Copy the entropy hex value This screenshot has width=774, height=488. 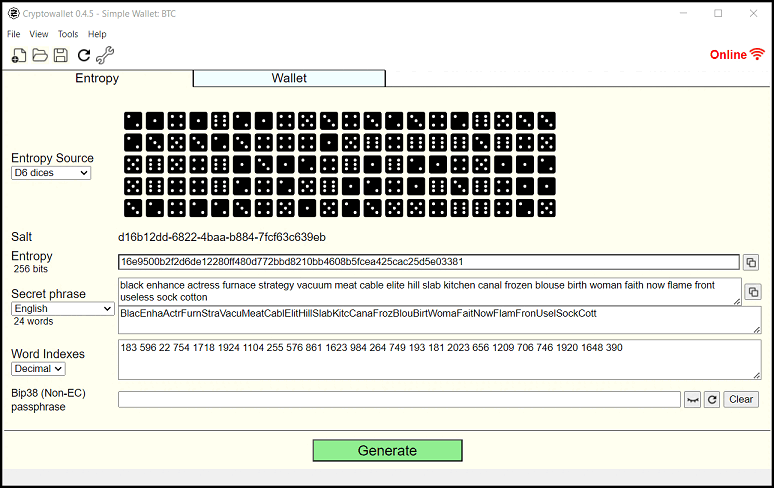(x=751, y=263)
